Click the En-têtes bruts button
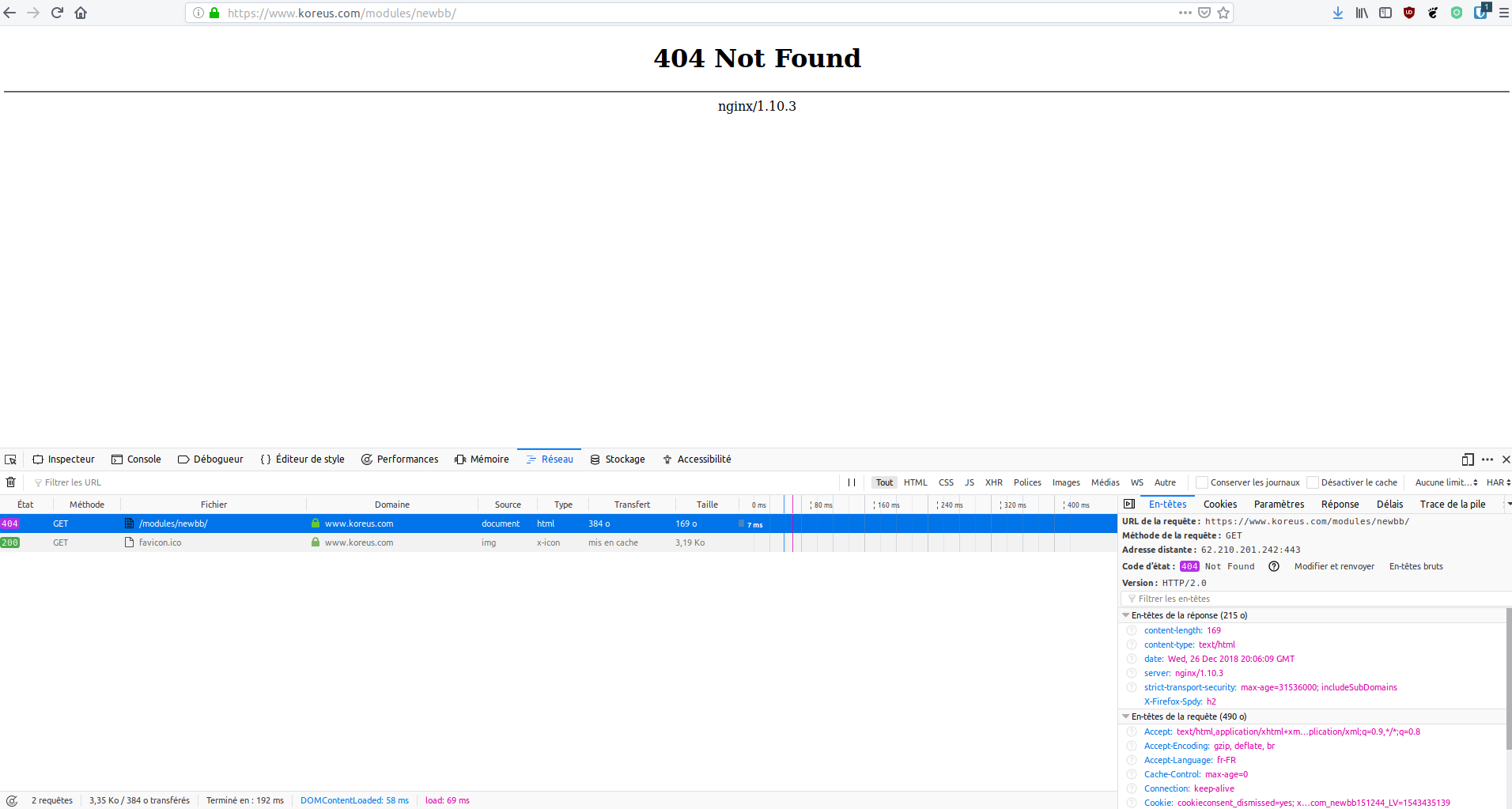Image resolution: width=1512 pixels, height=809 pixels. point(1416,566)
